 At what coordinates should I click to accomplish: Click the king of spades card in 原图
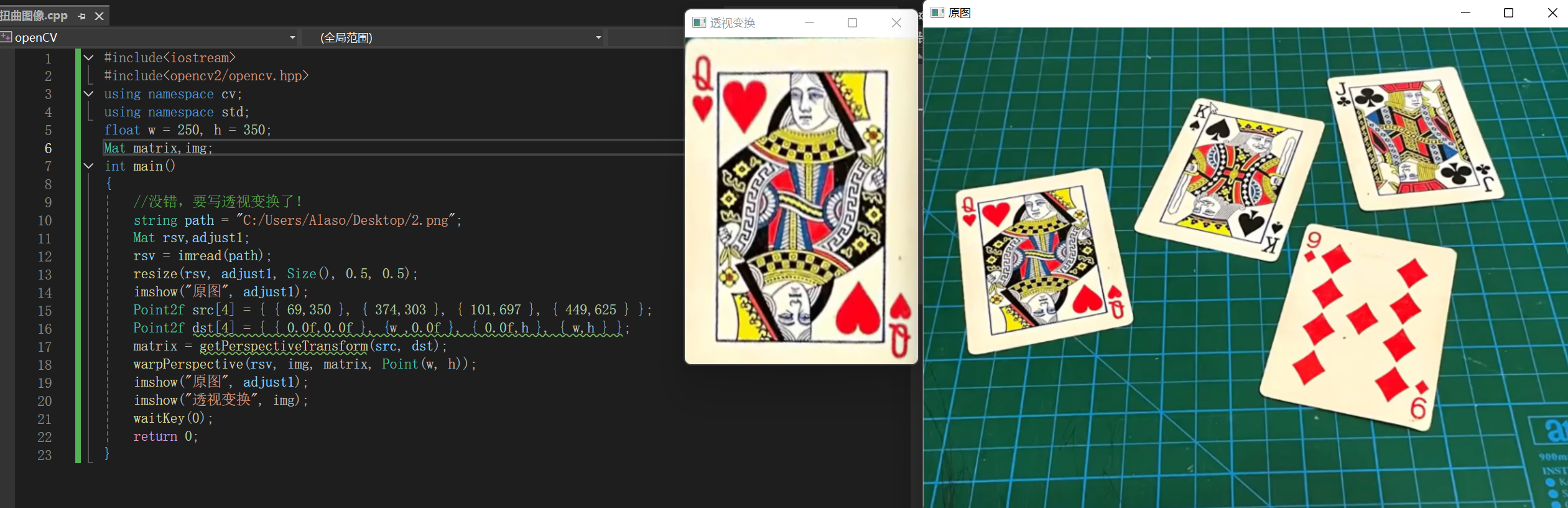(1230, 179)
